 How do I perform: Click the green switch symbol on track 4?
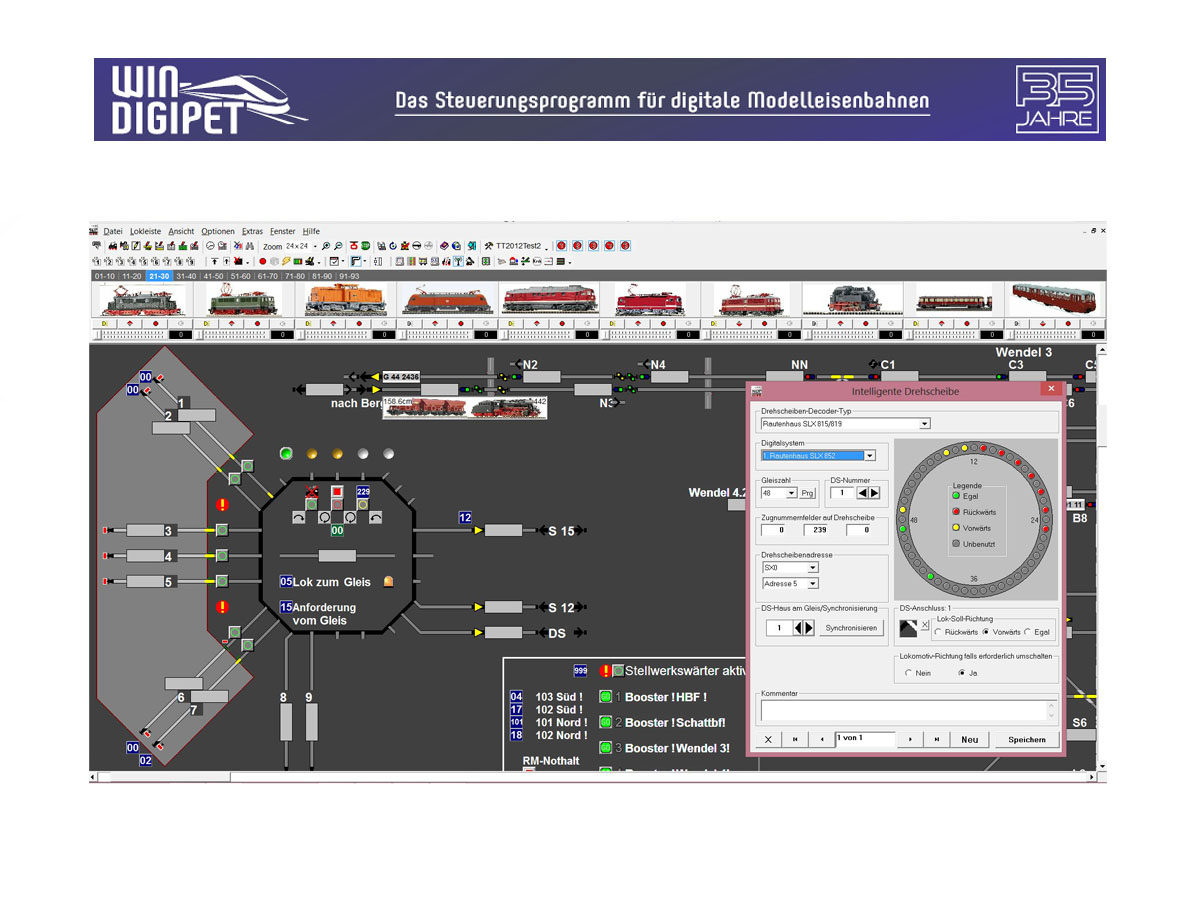(x=223, y=555)
